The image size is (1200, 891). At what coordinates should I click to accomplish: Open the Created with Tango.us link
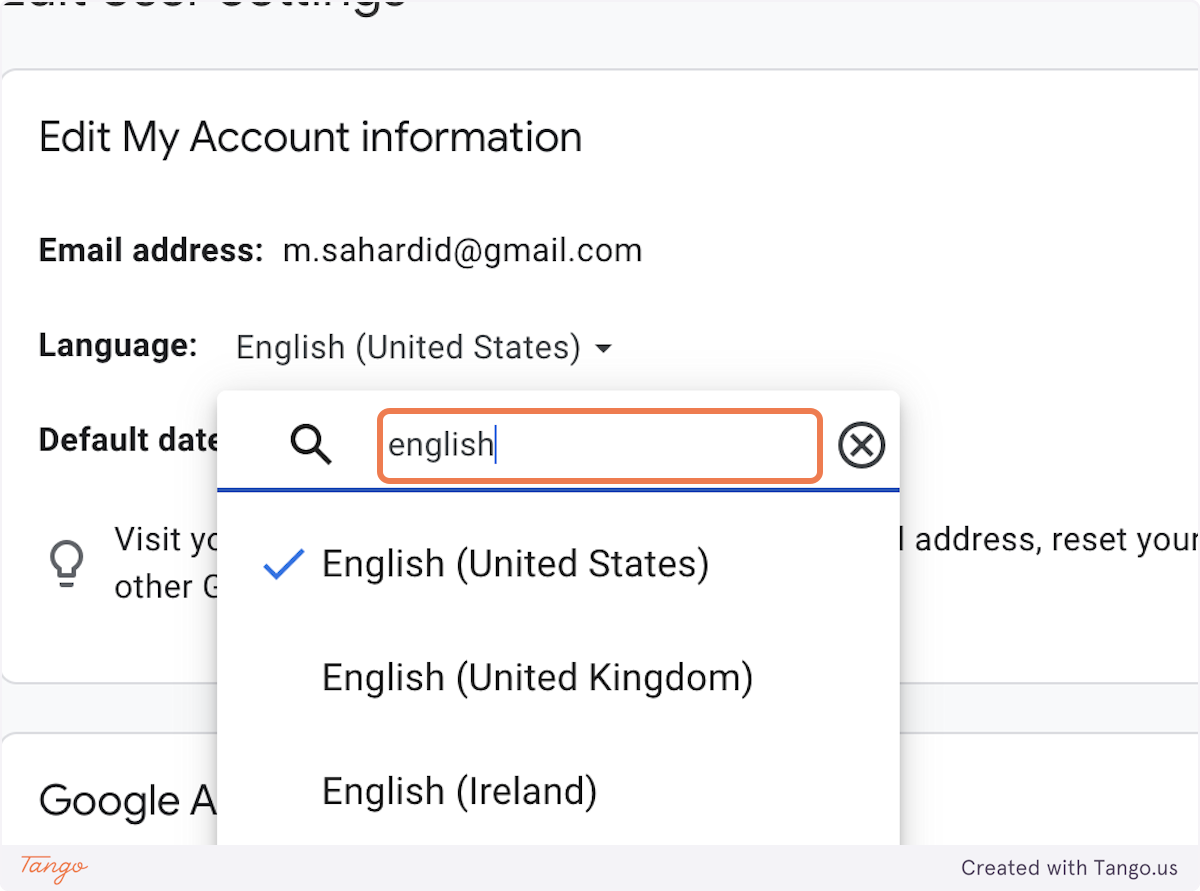(x=1069, y=868)
